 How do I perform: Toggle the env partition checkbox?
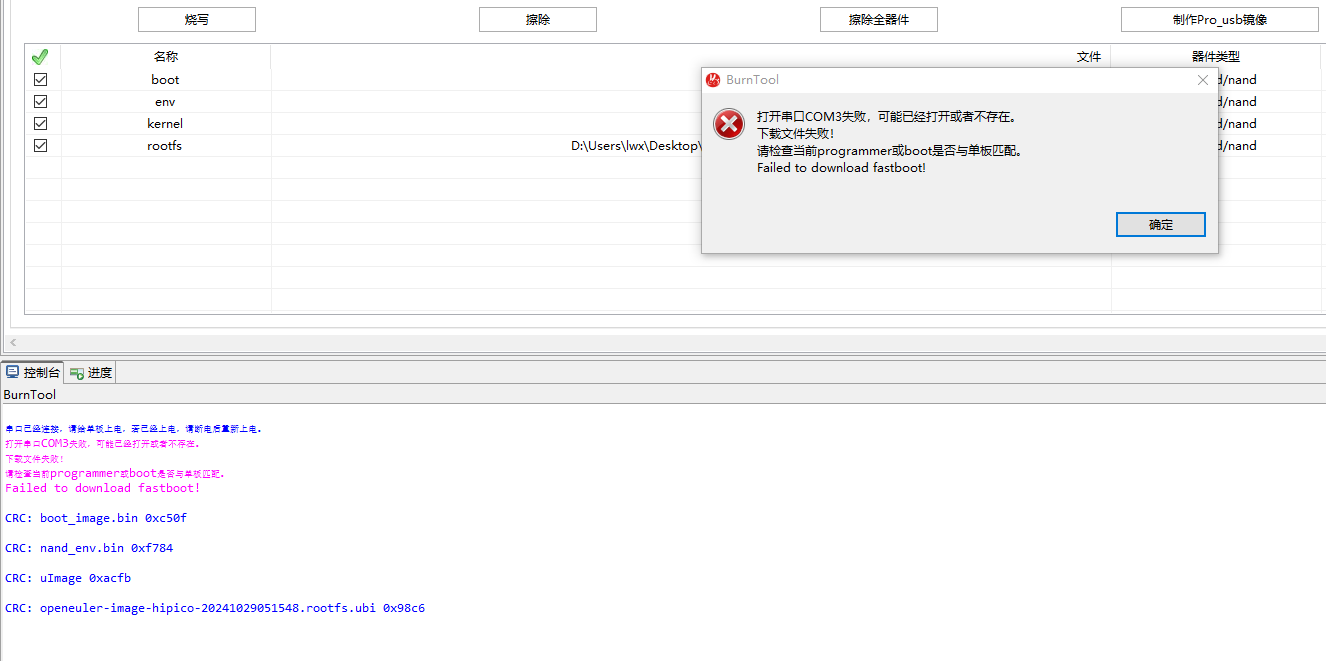pyautogui.click(x=41, y=101)
